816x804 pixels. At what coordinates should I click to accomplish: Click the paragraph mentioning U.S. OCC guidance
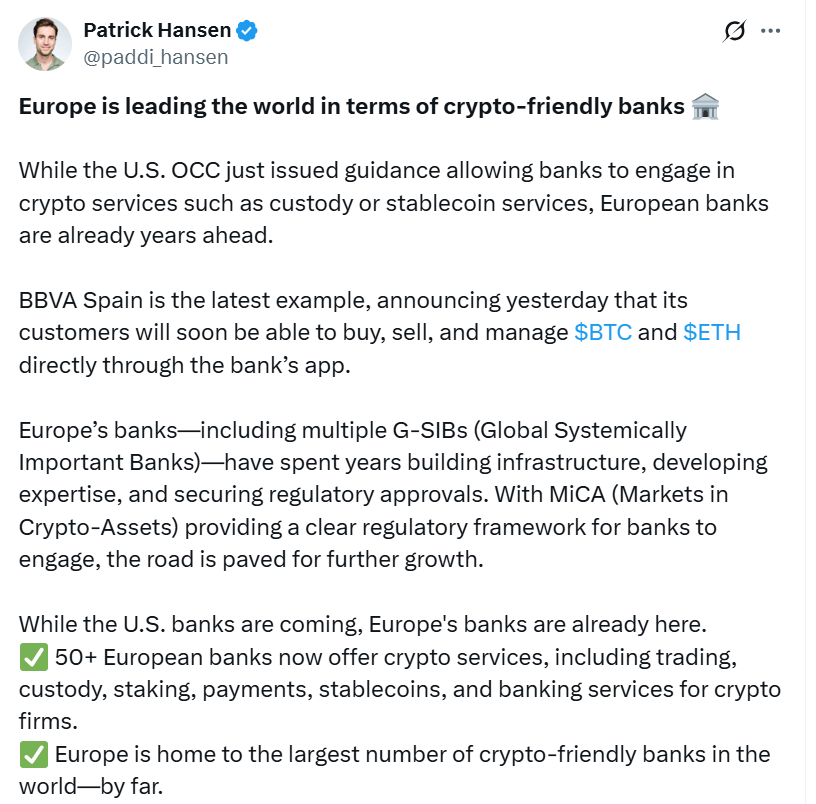click(393, 203)
